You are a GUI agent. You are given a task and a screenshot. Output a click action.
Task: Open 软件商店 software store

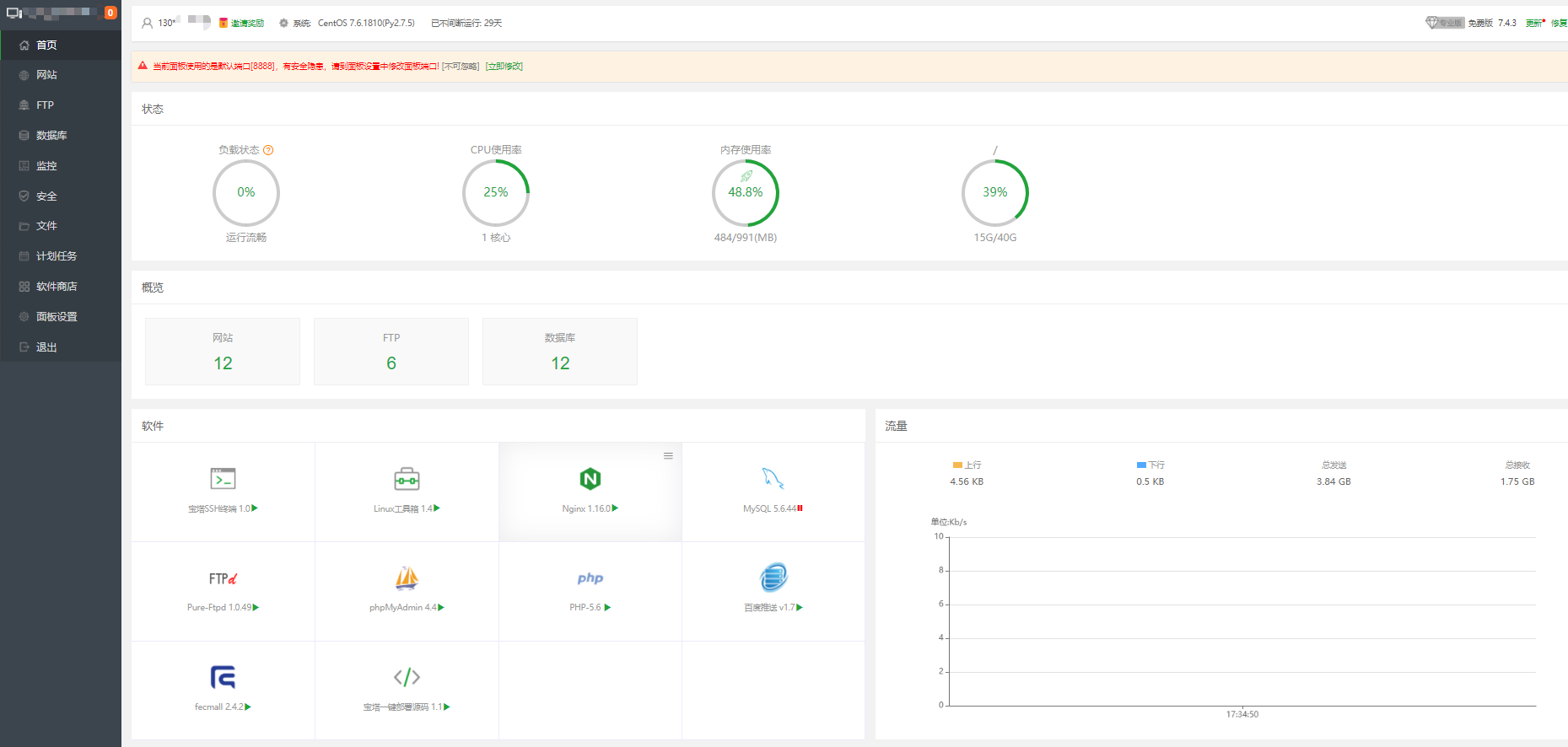pyautogui.click(x=61, y=287)
